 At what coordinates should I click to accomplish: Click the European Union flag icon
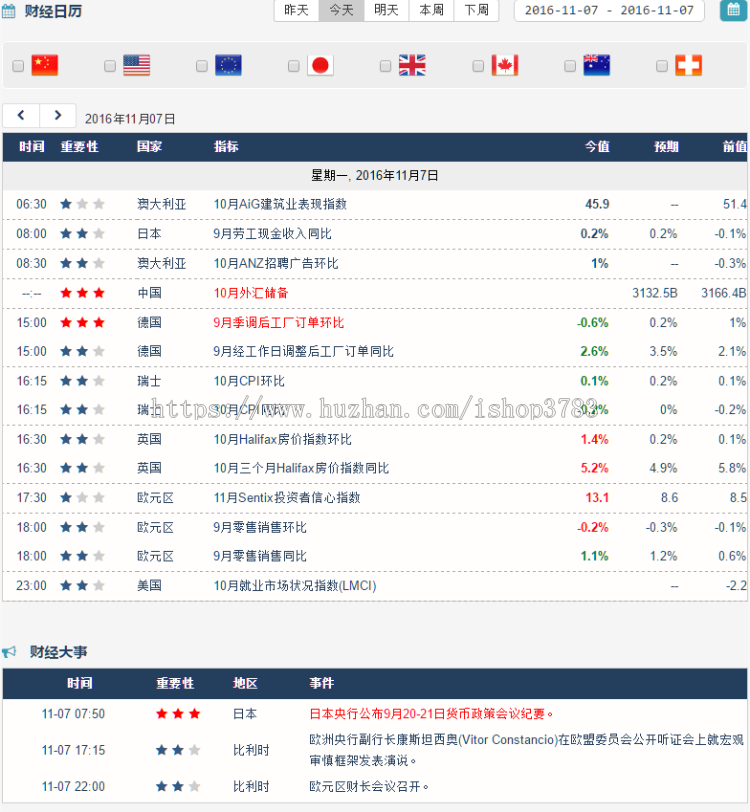[x=228, y=66]
